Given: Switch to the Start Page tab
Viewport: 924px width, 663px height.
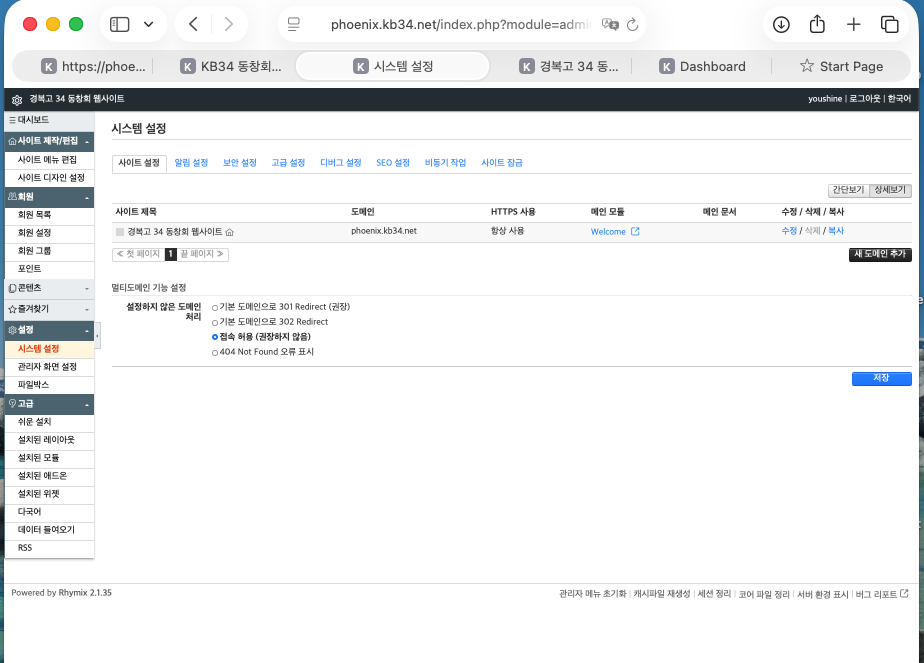Looking at the screenshot, I should coord(842,67).
